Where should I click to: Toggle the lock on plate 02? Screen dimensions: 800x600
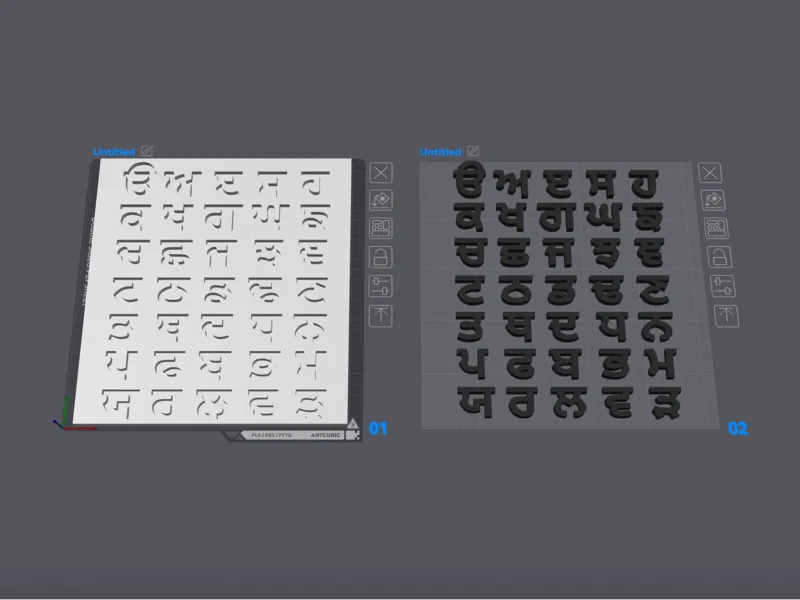tap(719, 257)
